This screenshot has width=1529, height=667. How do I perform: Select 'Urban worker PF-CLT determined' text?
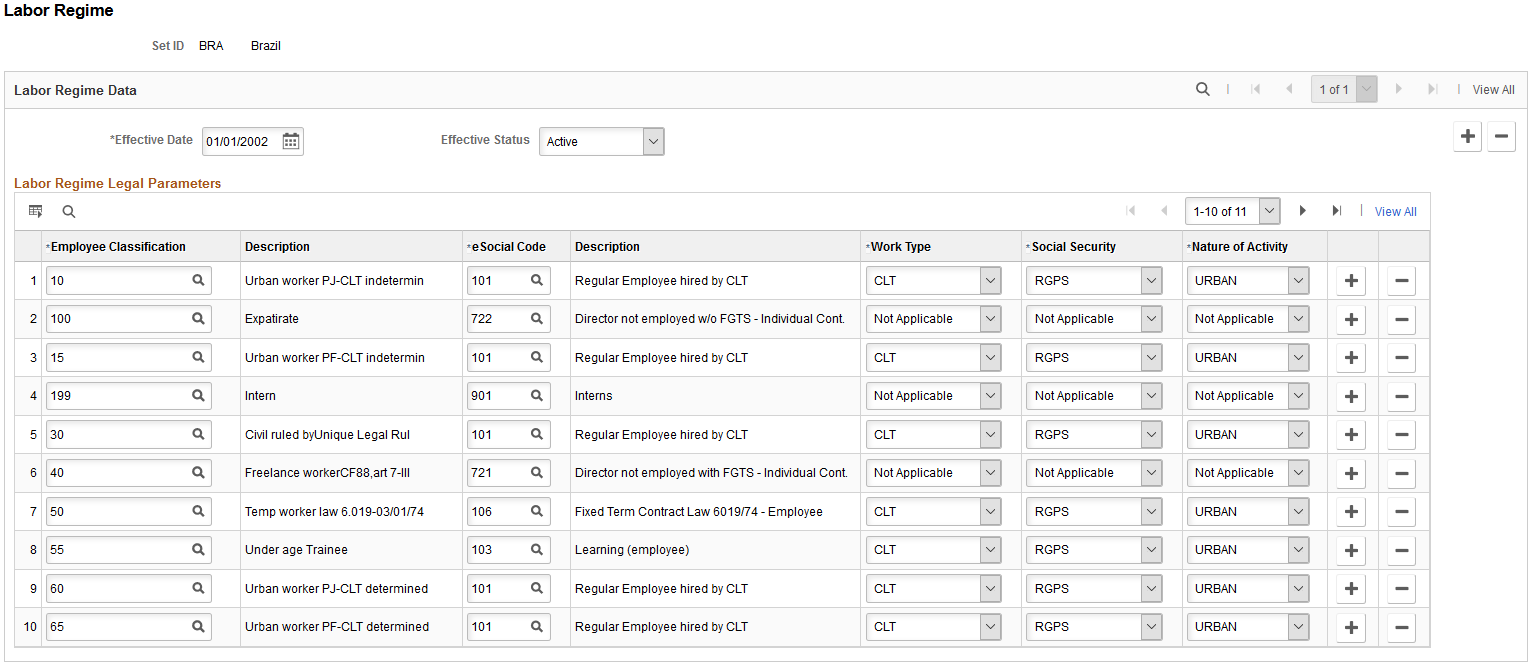(337, 627)
